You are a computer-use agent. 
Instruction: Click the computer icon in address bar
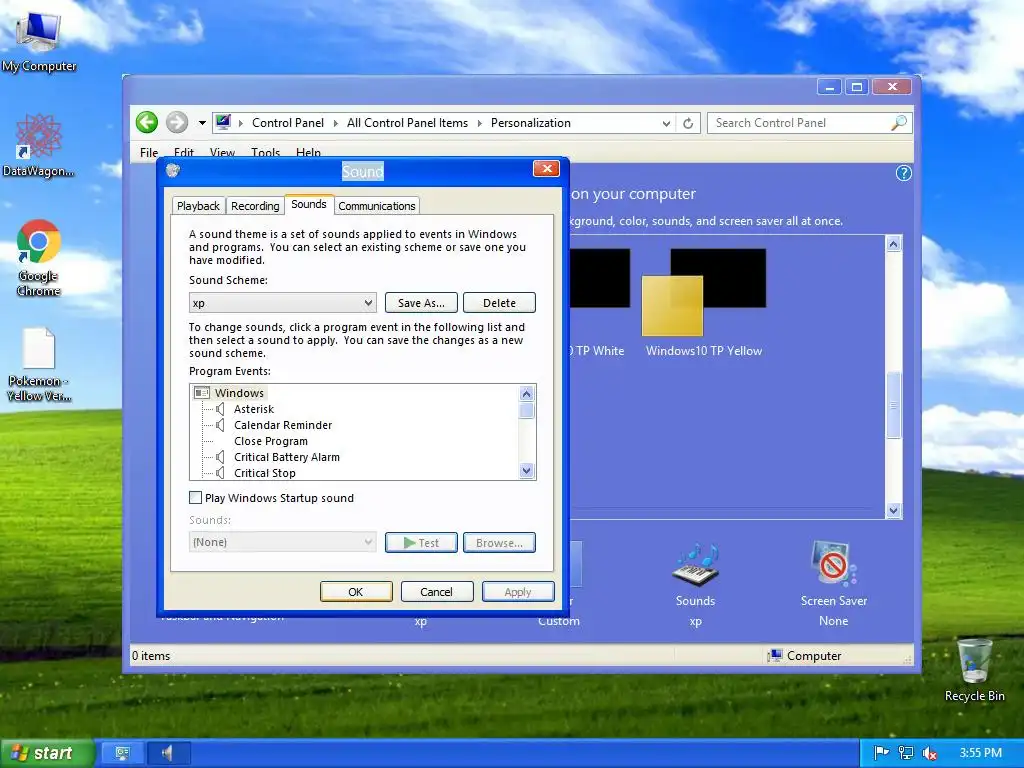click(x=223, y=122)
